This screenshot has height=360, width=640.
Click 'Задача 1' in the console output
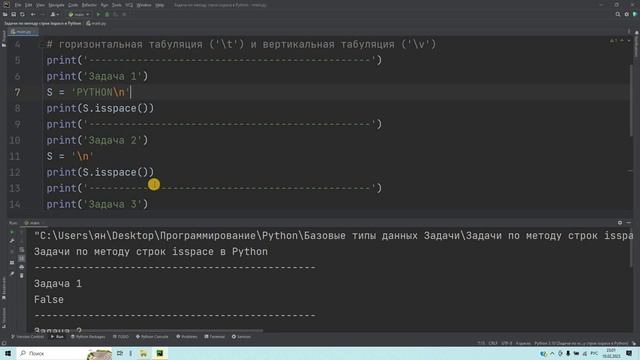click(x=58, y=284)
